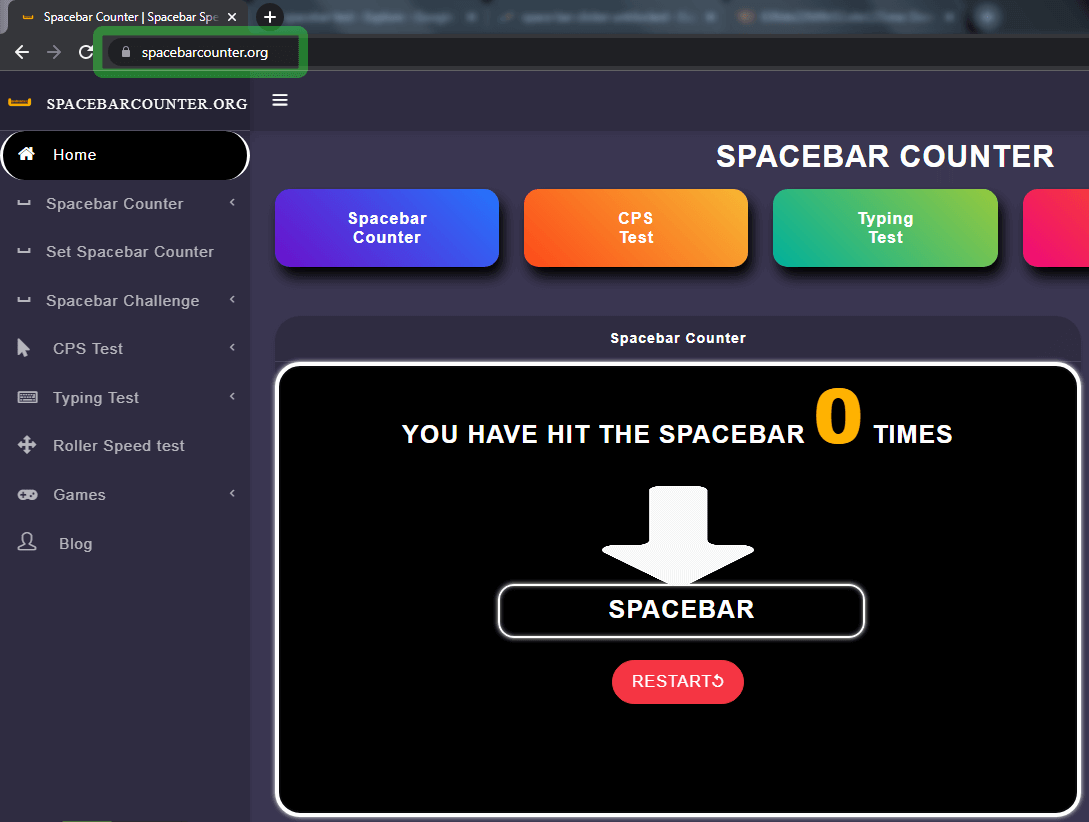
Task: Expand the Spacebar Counter sidebar submenu
Action: (x=232, y=203)
